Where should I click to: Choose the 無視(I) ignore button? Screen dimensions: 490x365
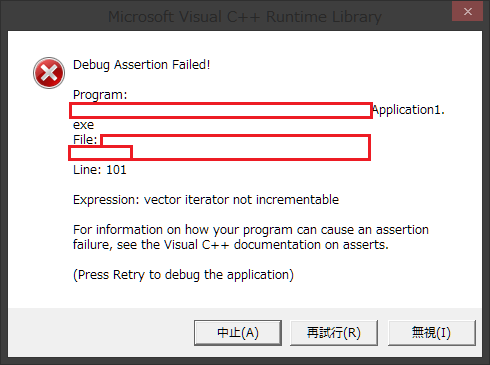(x=432, y=333)
